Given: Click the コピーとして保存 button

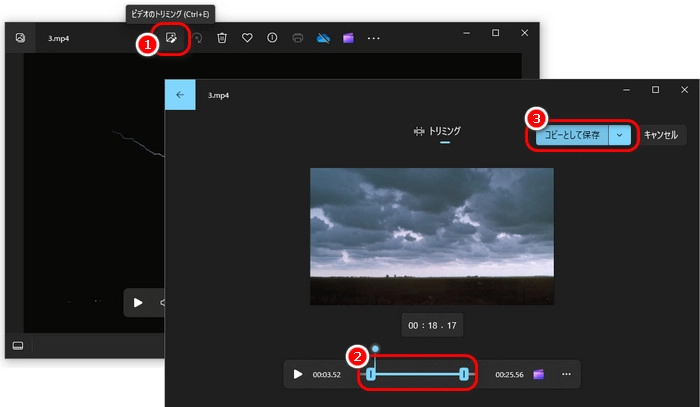Looking at the screenshot, I should click(x=571, y=135).
